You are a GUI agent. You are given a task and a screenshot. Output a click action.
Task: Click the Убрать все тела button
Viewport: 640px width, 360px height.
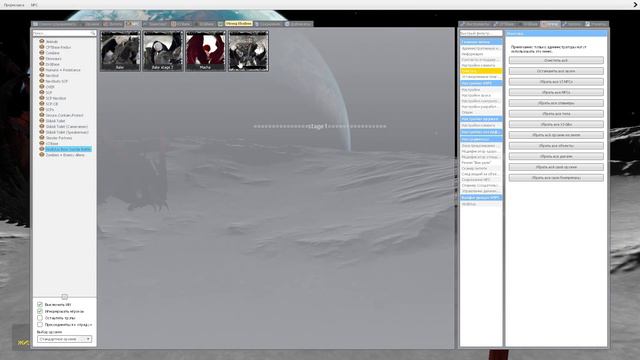click(556, 113)
